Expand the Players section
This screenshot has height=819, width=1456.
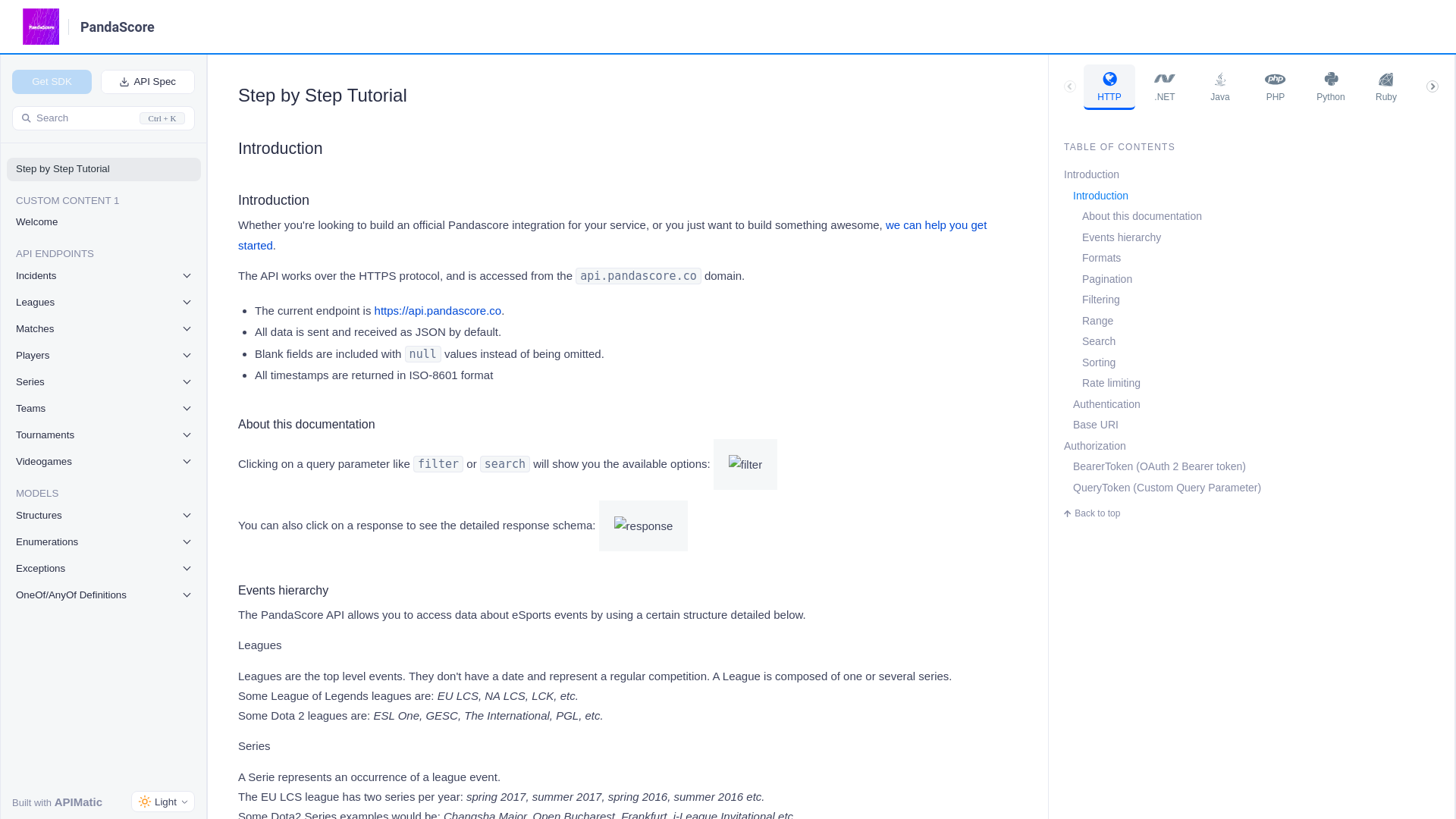tap(104, 356)
